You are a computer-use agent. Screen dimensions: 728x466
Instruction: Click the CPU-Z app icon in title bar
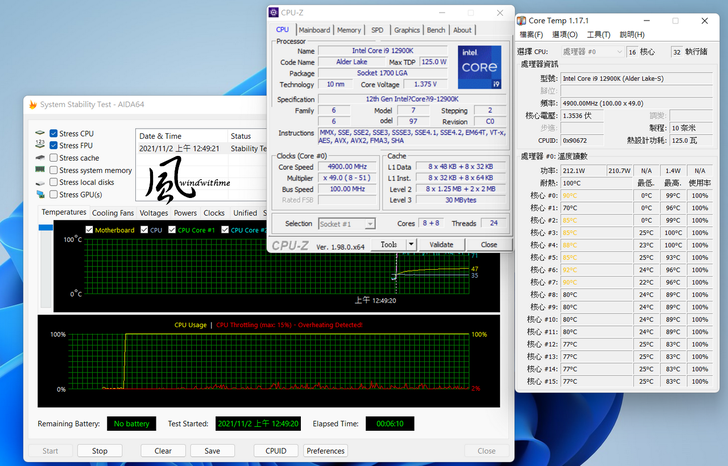[274, 12]
